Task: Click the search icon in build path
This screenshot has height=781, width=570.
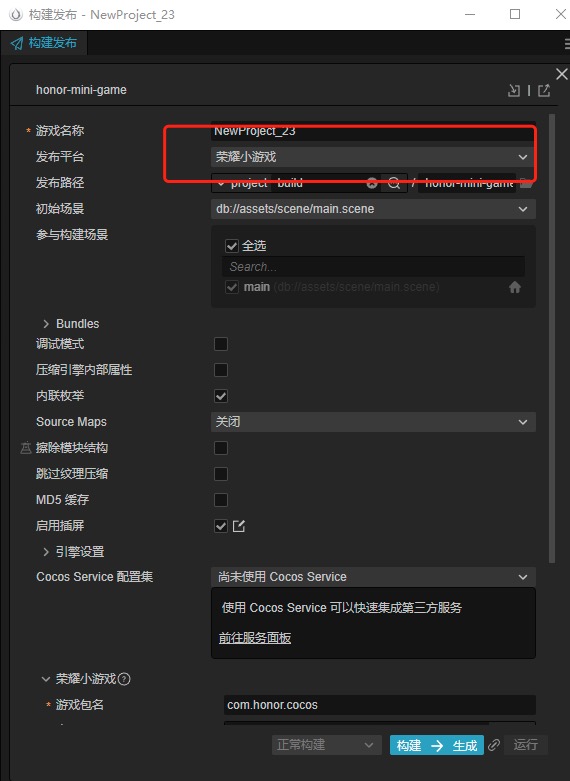Action: coord(394,183)
